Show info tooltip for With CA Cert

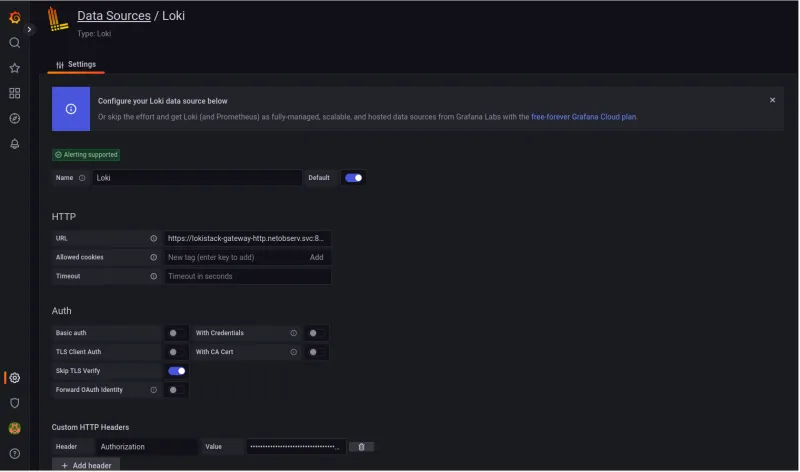(x=293, y=352)
